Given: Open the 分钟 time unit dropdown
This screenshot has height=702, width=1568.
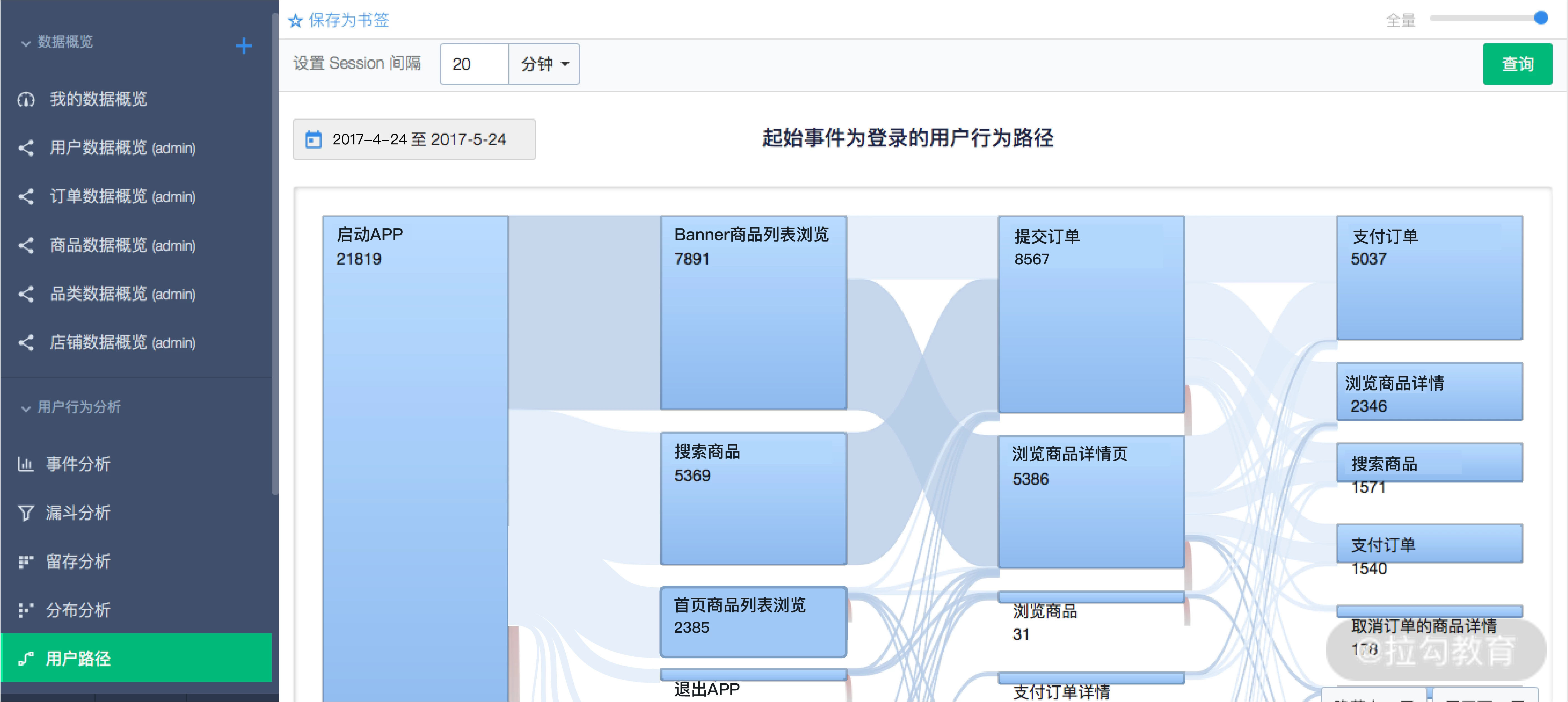Looking at the screenshot, I should tap(544, 63).
